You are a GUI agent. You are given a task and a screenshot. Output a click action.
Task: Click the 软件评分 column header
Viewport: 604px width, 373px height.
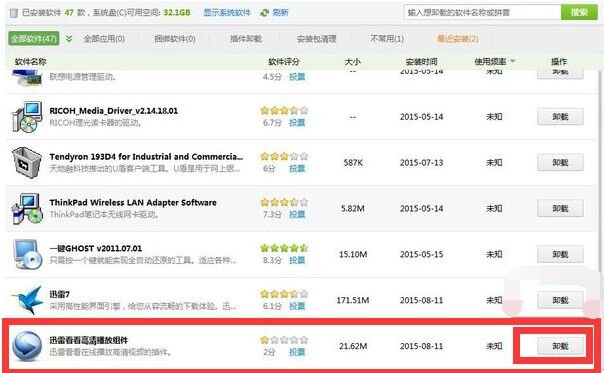pos(284,62)
